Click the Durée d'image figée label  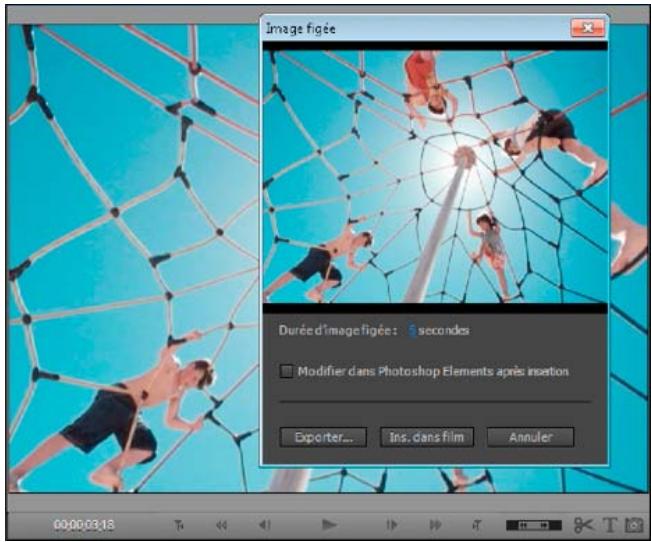338,331
